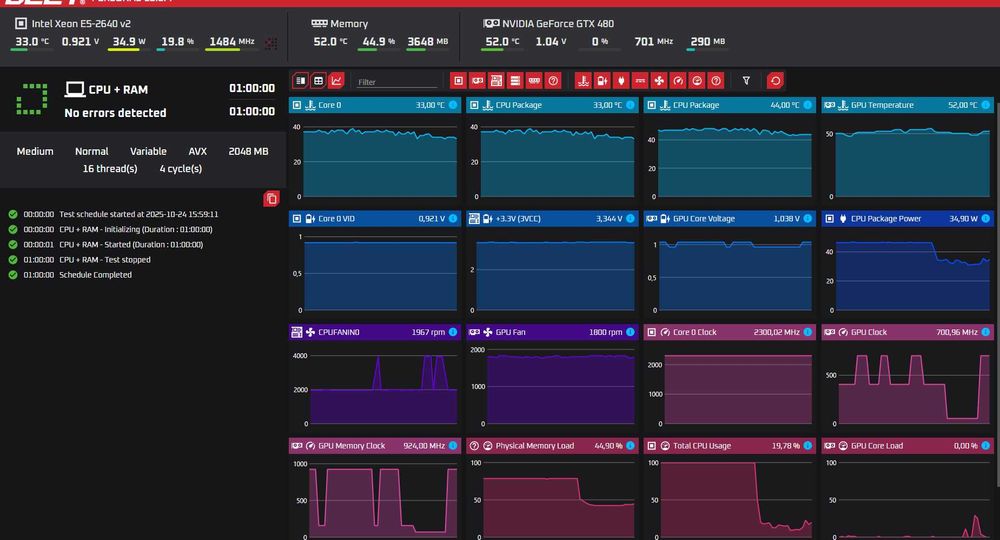Open info for the +3.3V (3VCC) graph
1000x540 pixels.
point(630,219)
